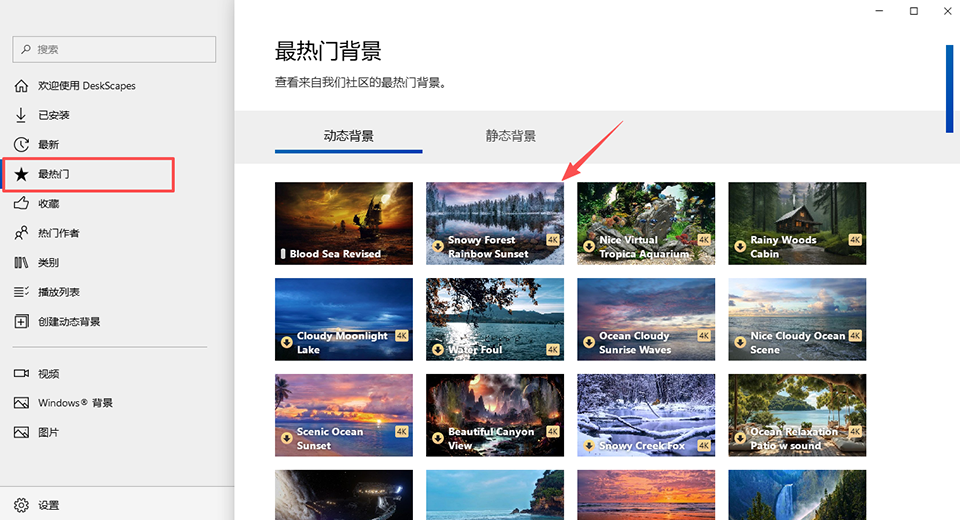Click download icon on Beautiful Canyon View

(x=438, y=438)
